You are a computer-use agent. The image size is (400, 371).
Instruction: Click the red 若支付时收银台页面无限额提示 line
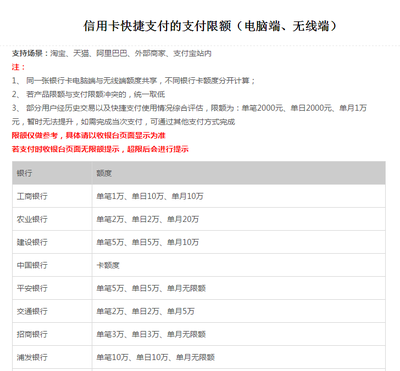tap(100, 149)
